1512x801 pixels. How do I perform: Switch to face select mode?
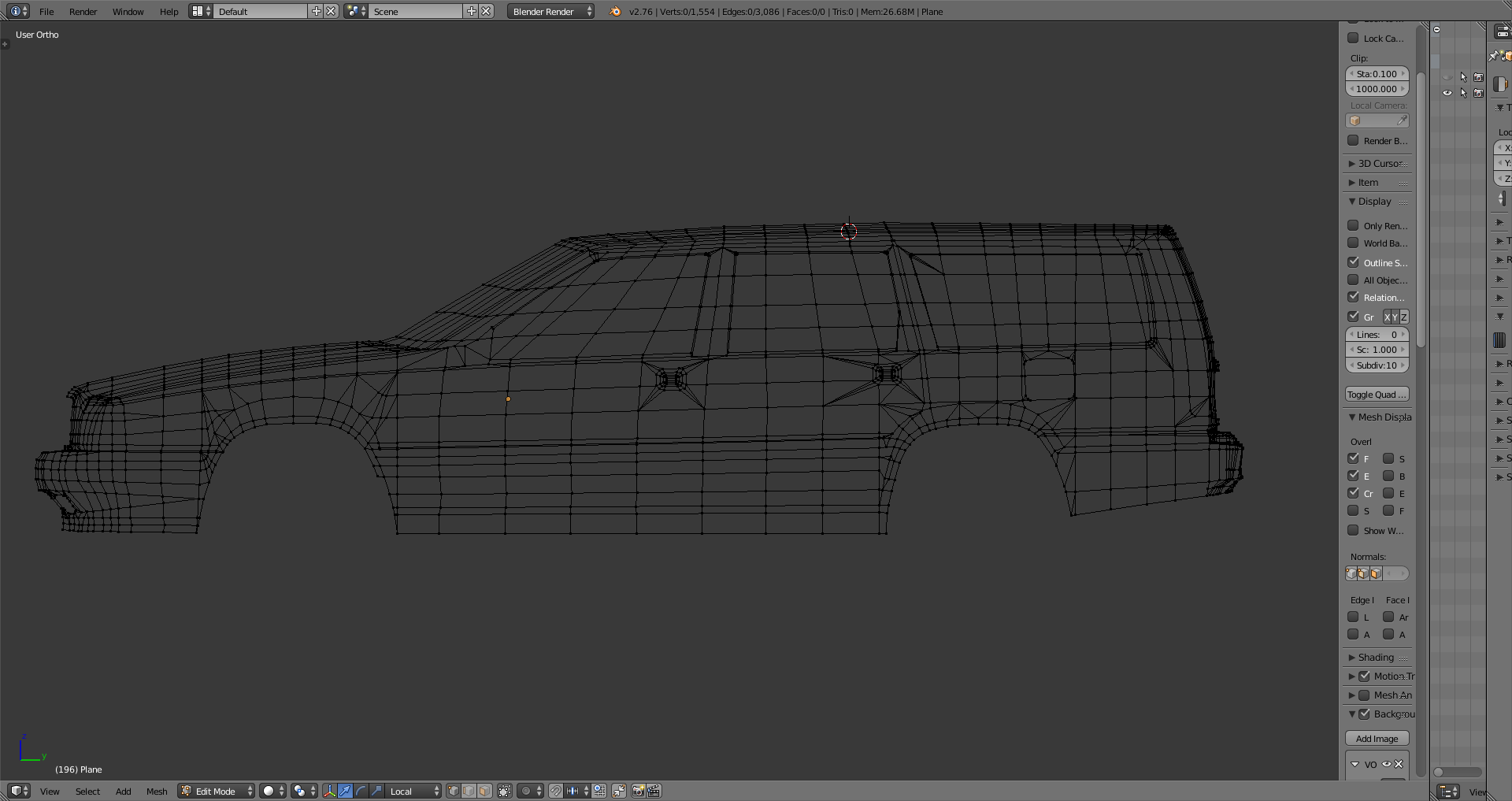click(x=485, y=791)
